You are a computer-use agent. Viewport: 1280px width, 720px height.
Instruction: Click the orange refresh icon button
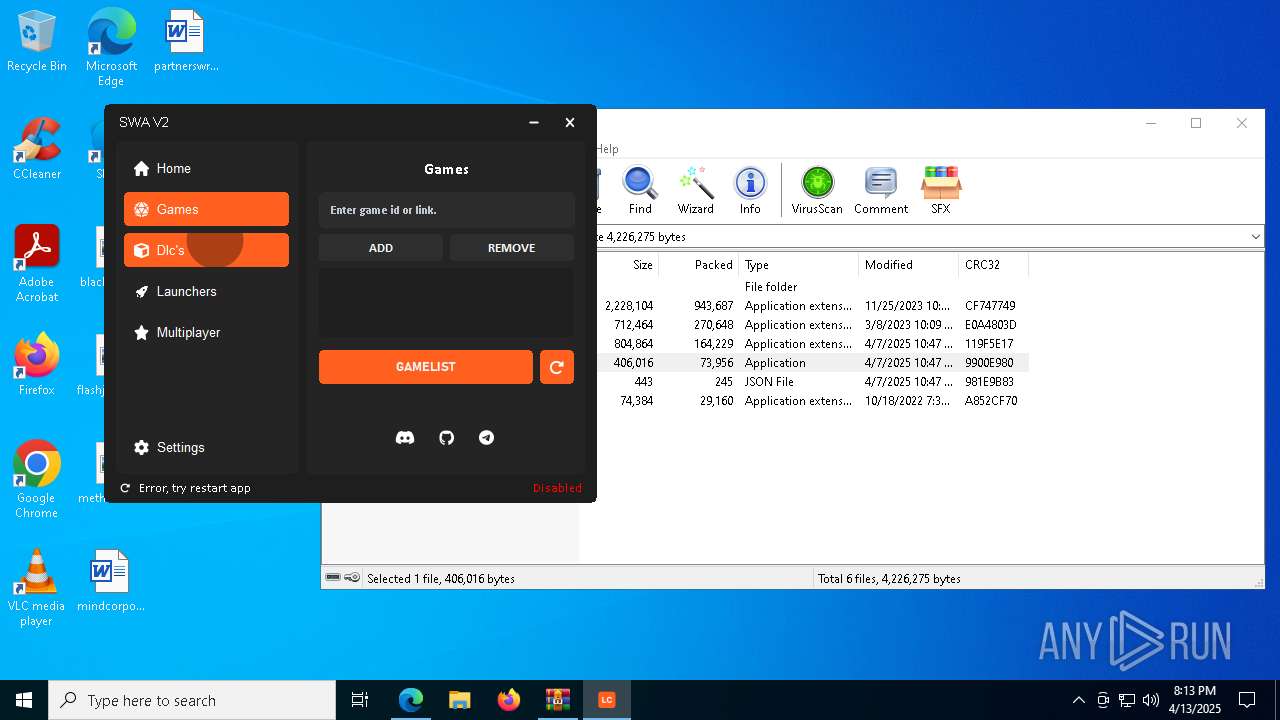(557, 367)
